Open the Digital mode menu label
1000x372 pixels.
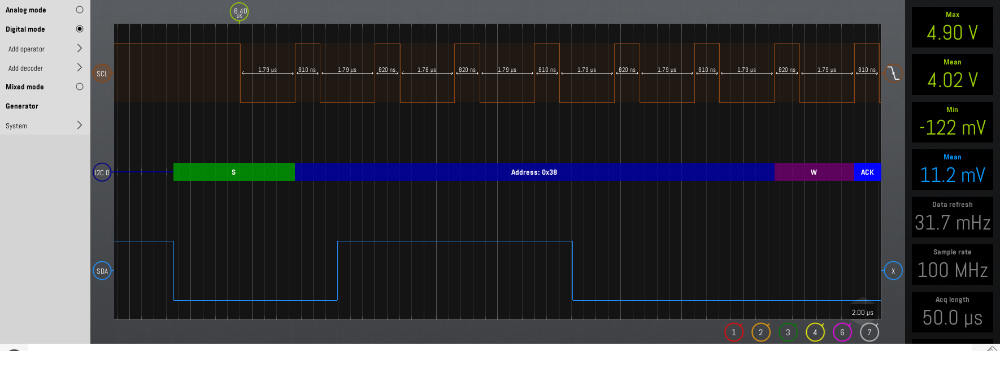click(x=25, y=29)
